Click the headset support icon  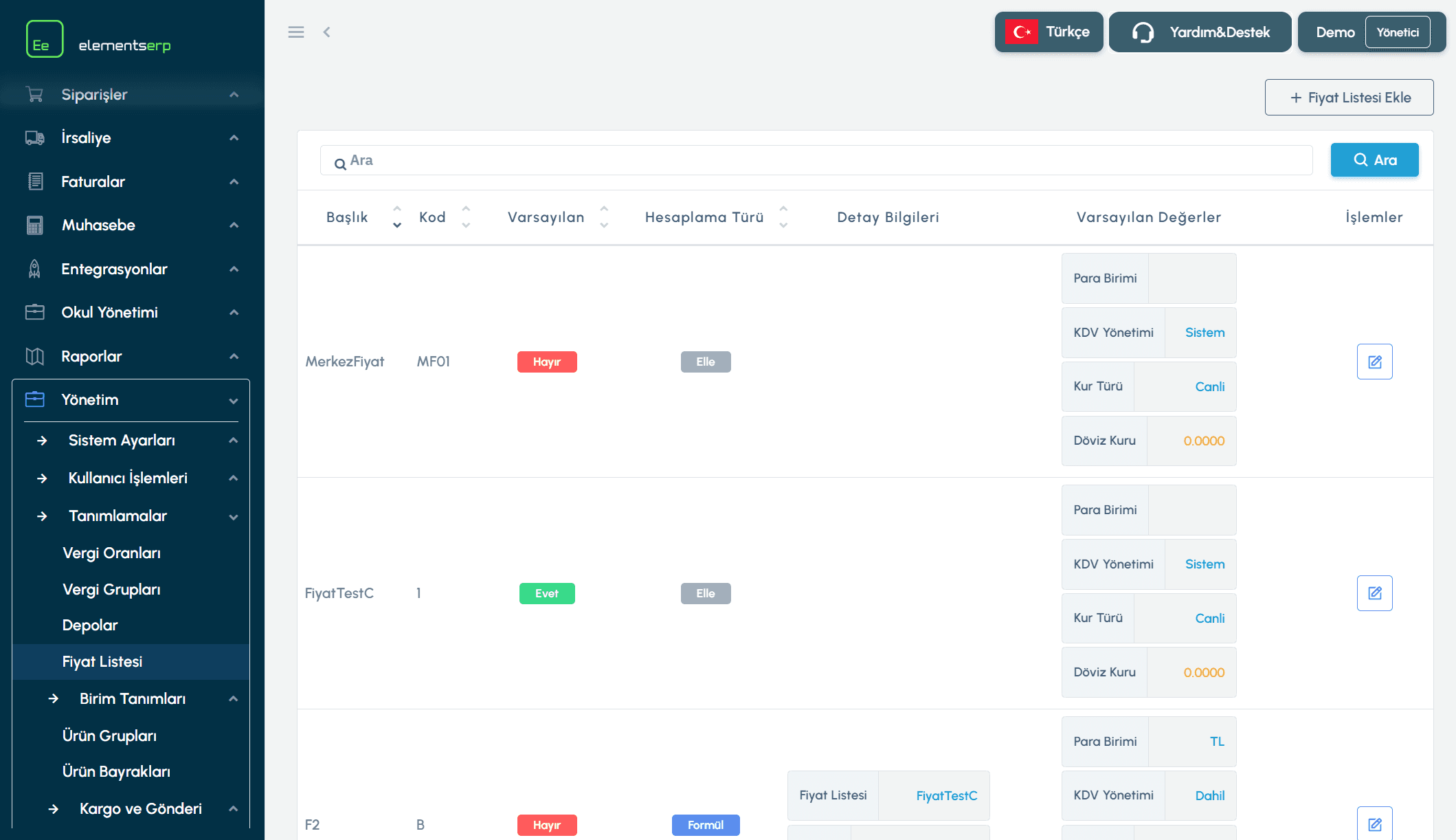pyautogui.click(x=1143, y=32)
